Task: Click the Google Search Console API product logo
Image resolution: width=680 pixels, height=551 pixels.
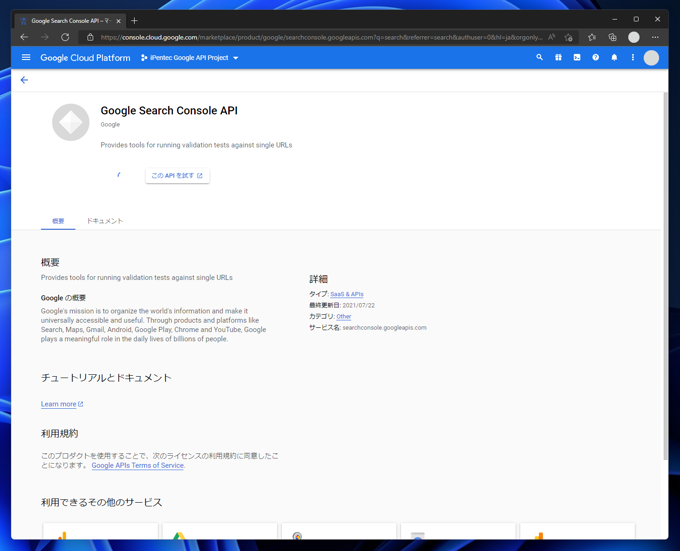Action: pyautogui.click(x=71, y=122)
